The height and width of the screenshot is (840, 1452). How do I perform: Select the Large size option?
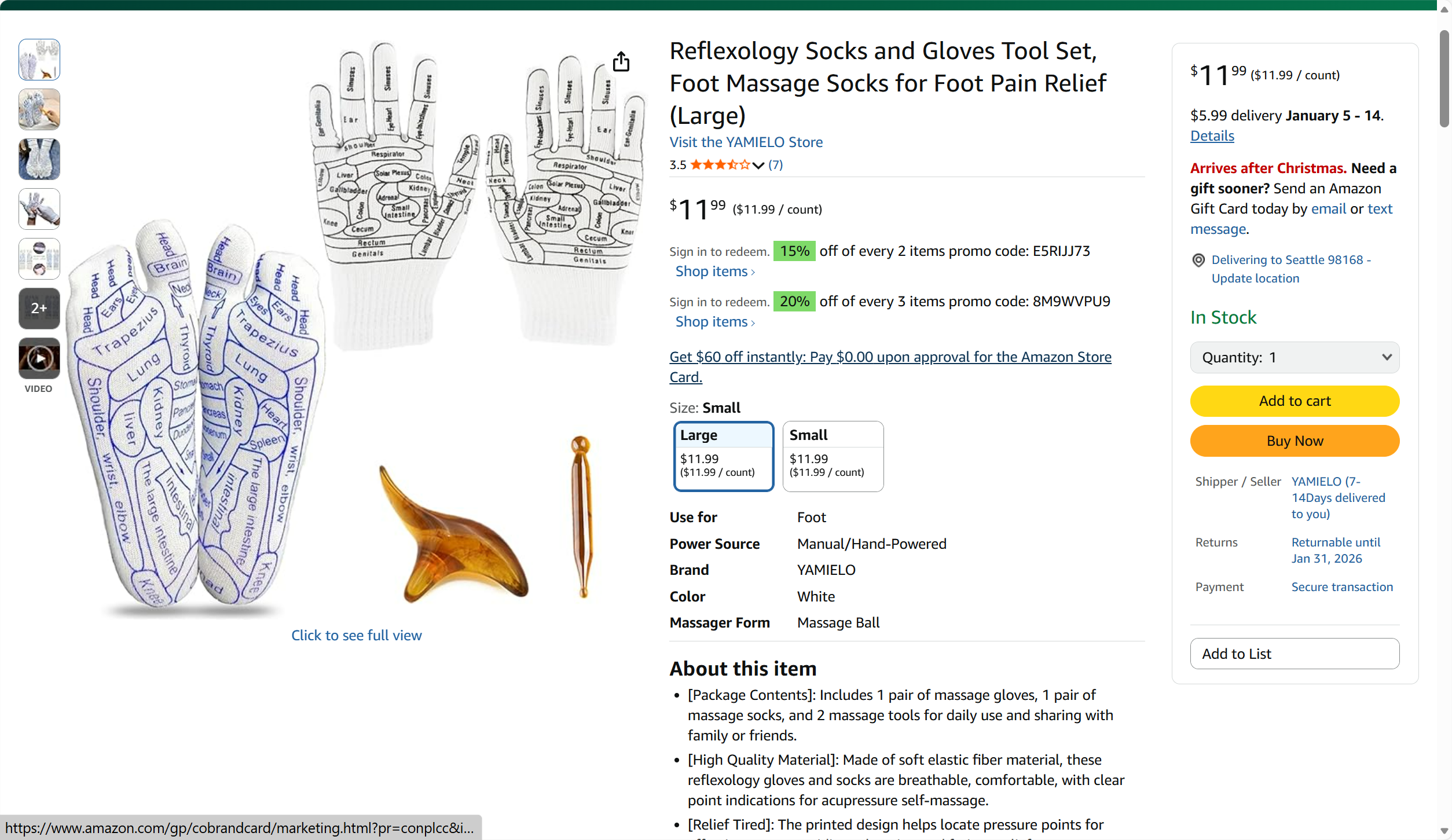[x=724, y=456]
